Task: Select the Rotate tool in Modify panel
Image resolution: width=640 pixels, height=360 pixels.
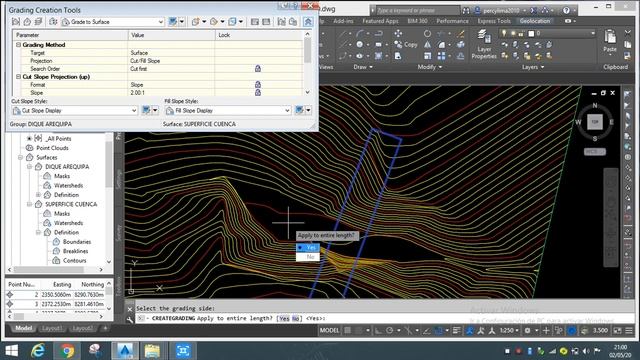Action: click(x=427, y=33)
